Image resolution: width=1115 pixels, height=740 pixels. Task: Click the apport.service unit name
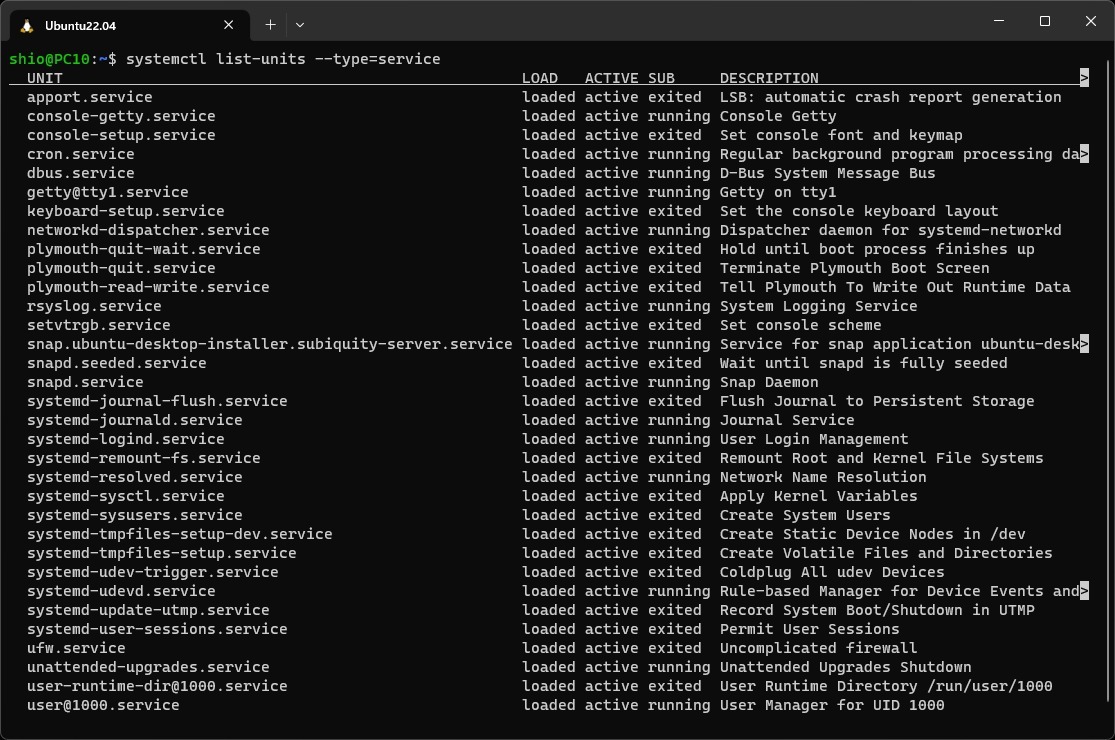[x=90, y=97]
